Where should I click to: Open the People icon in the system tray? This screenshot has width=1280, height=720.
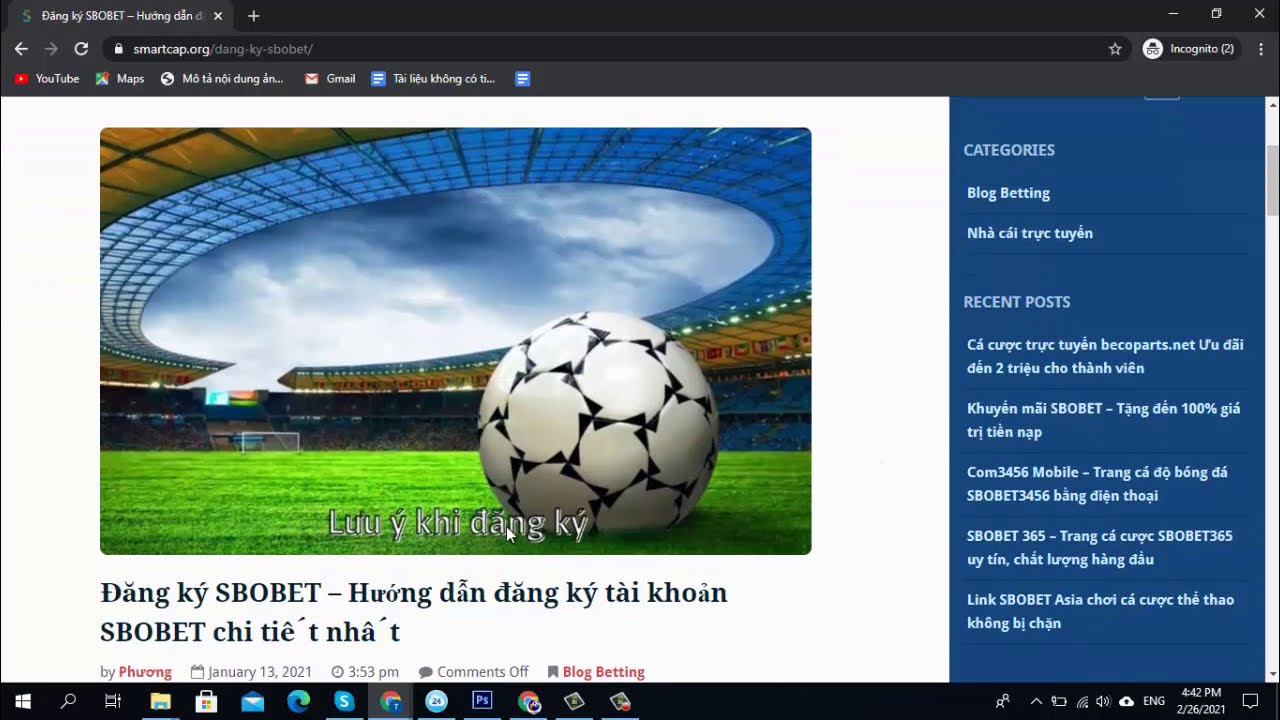(1003, 701)
